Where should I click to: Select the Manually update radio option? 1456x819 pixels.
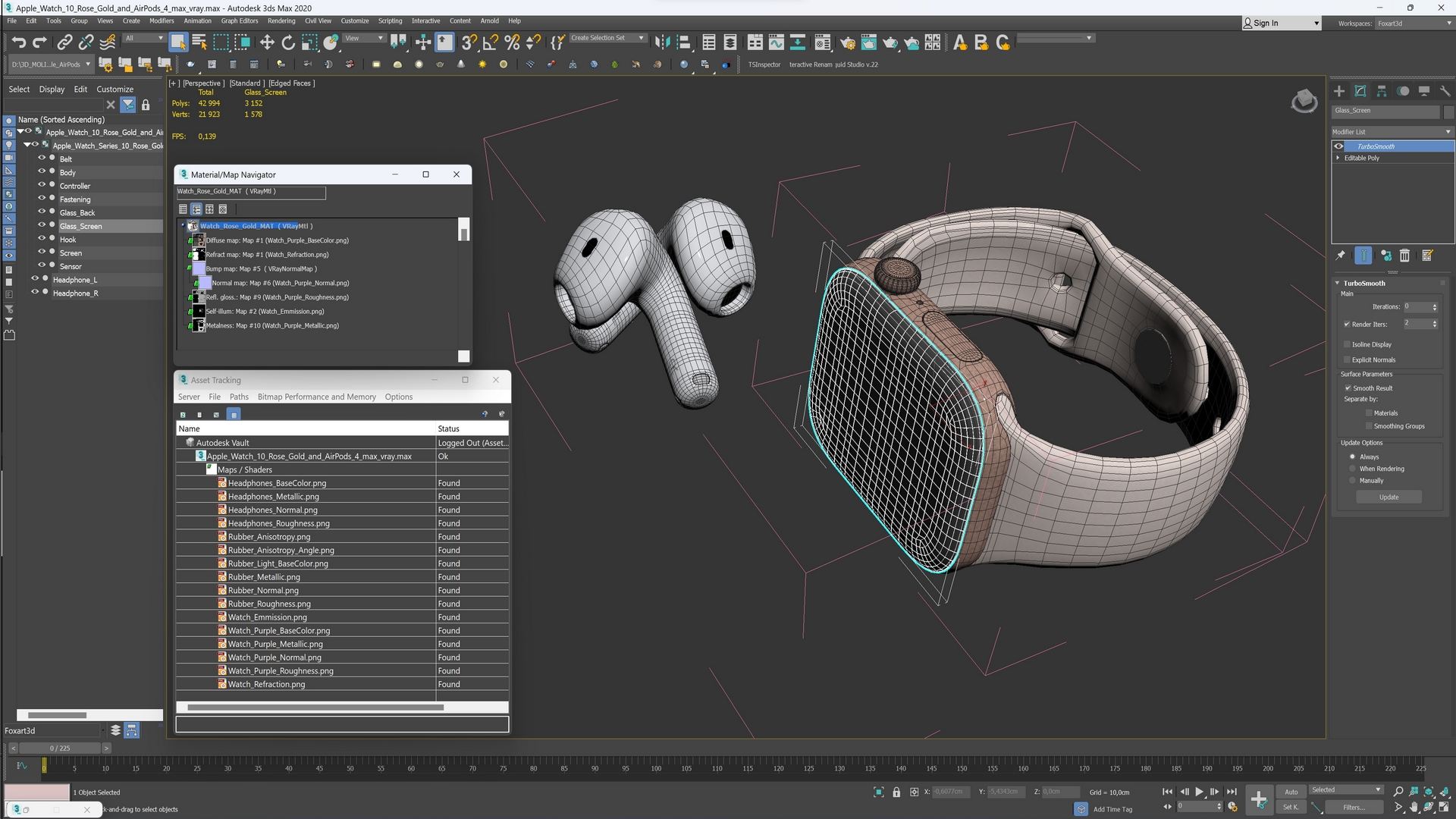1352,480
